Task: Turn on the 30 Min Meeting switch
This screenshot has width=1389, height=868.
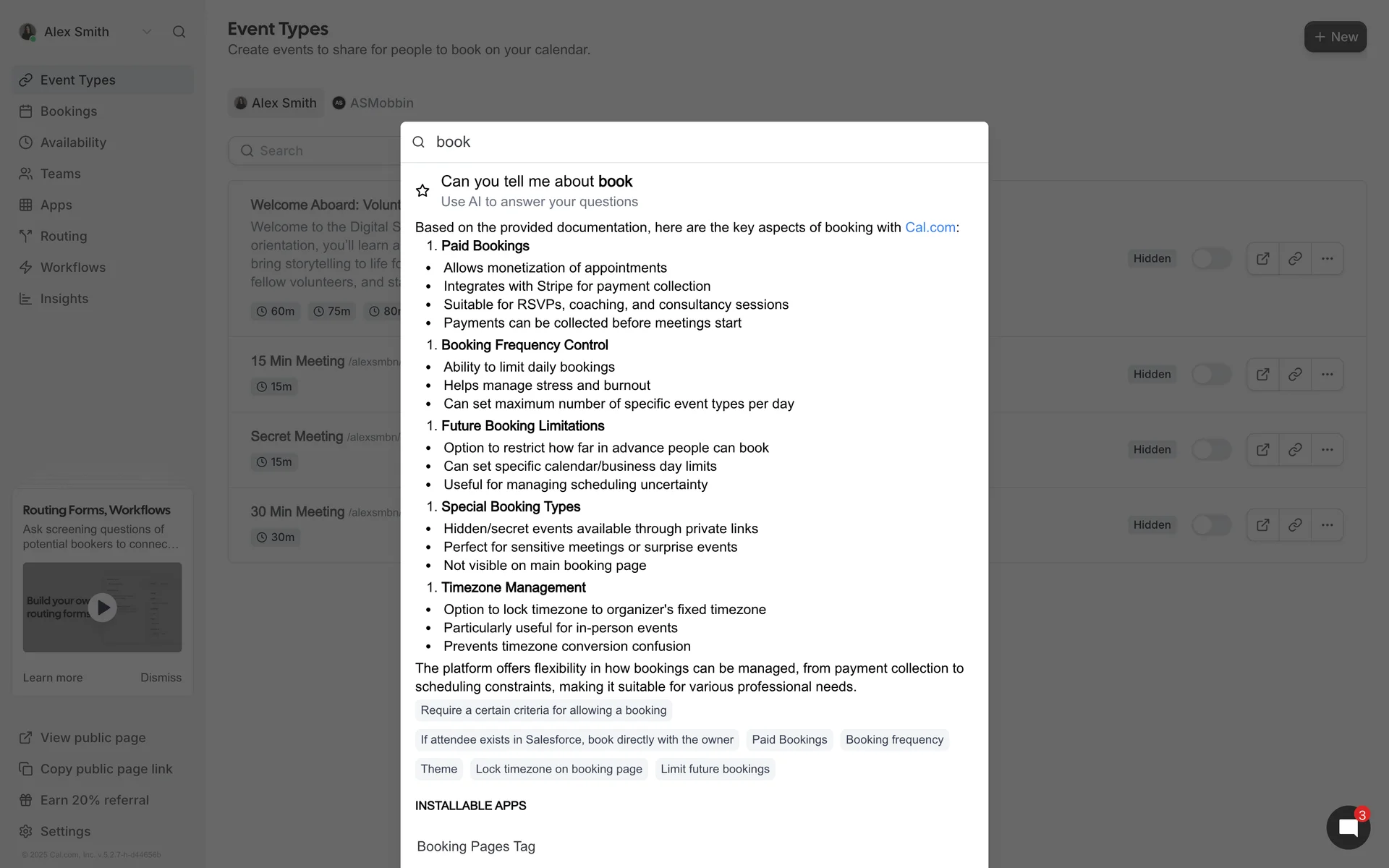Action: point(1211,525)
